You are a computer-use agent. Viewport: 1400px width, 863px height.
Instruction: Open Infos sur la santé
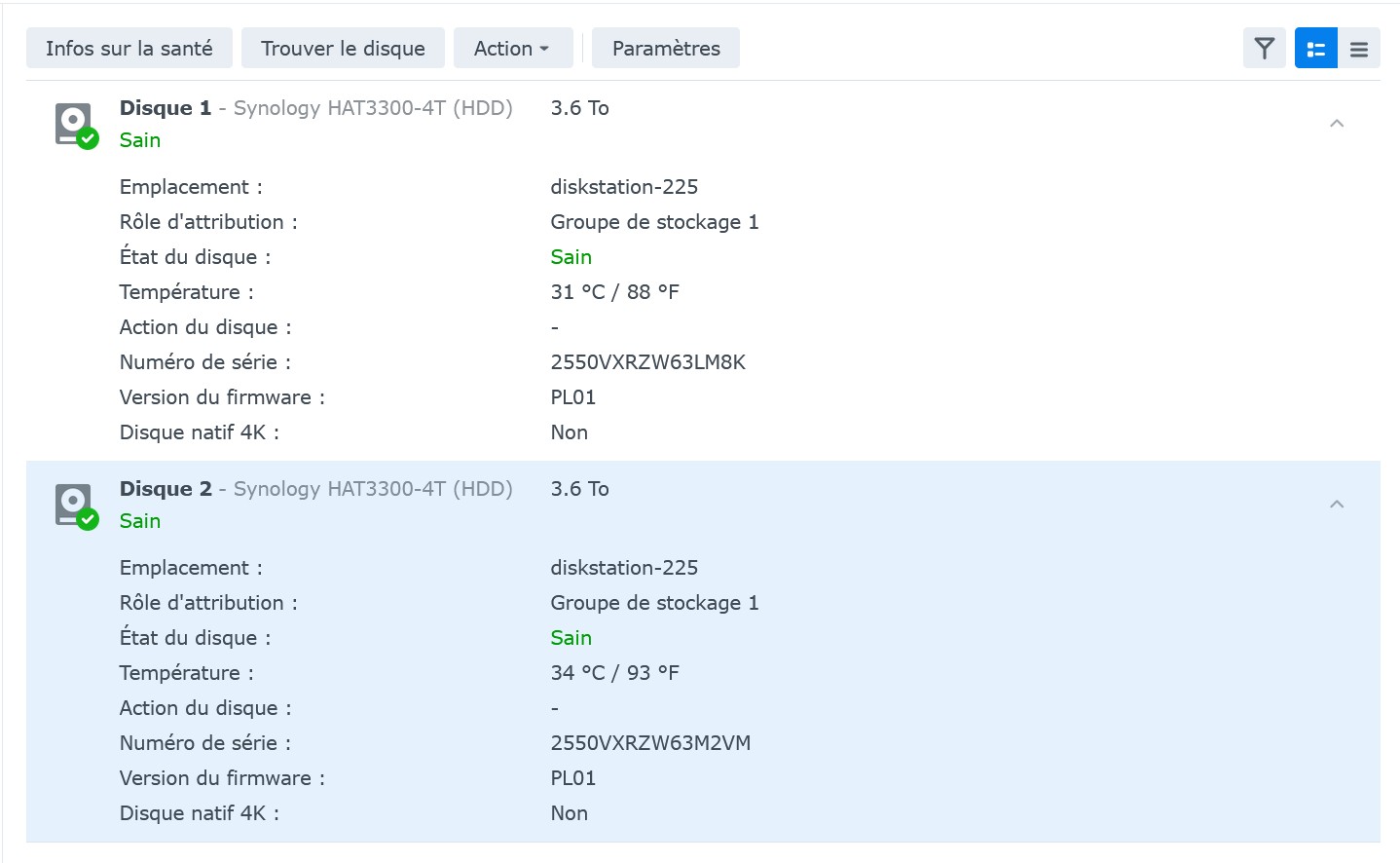click(x=129, y=48)
